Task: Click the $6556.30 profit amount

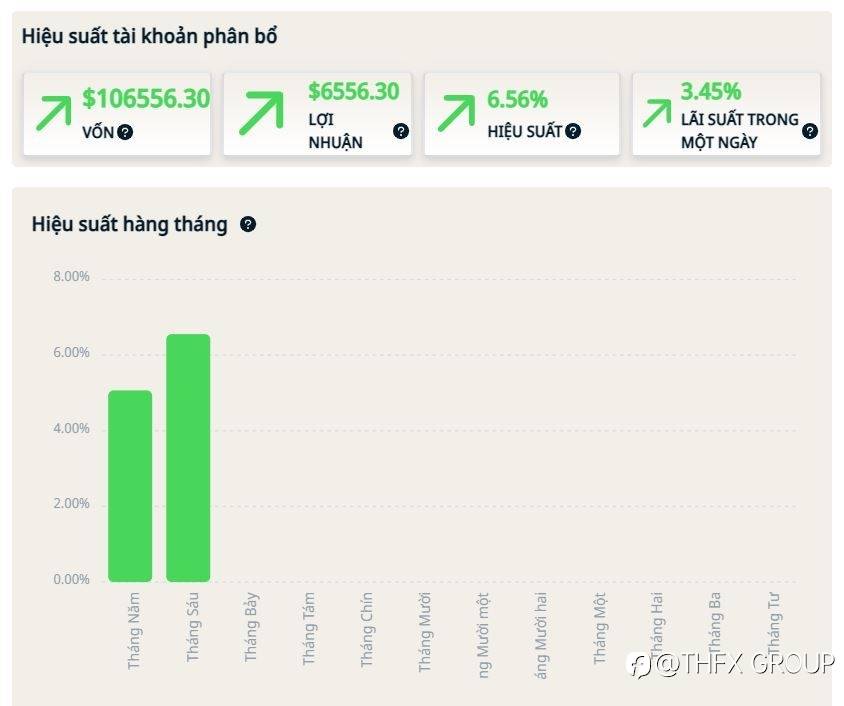Action: tap(353, 91)
